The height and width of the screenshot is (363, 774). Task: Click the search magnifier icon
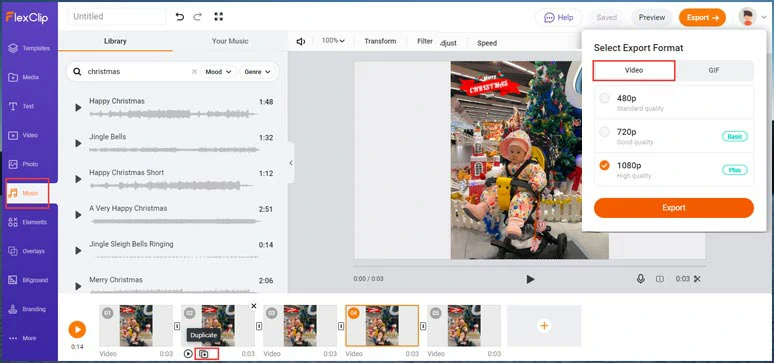coord(77,72)
